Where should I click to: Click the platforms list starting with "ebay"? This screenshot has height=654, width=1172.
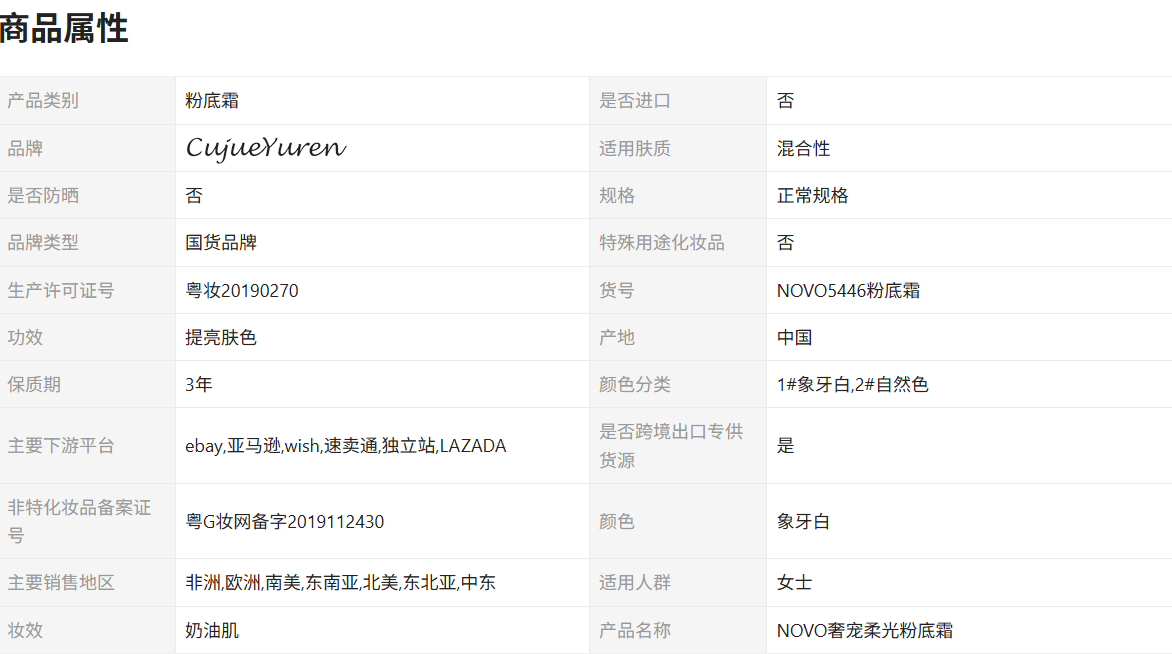point(346,446)
